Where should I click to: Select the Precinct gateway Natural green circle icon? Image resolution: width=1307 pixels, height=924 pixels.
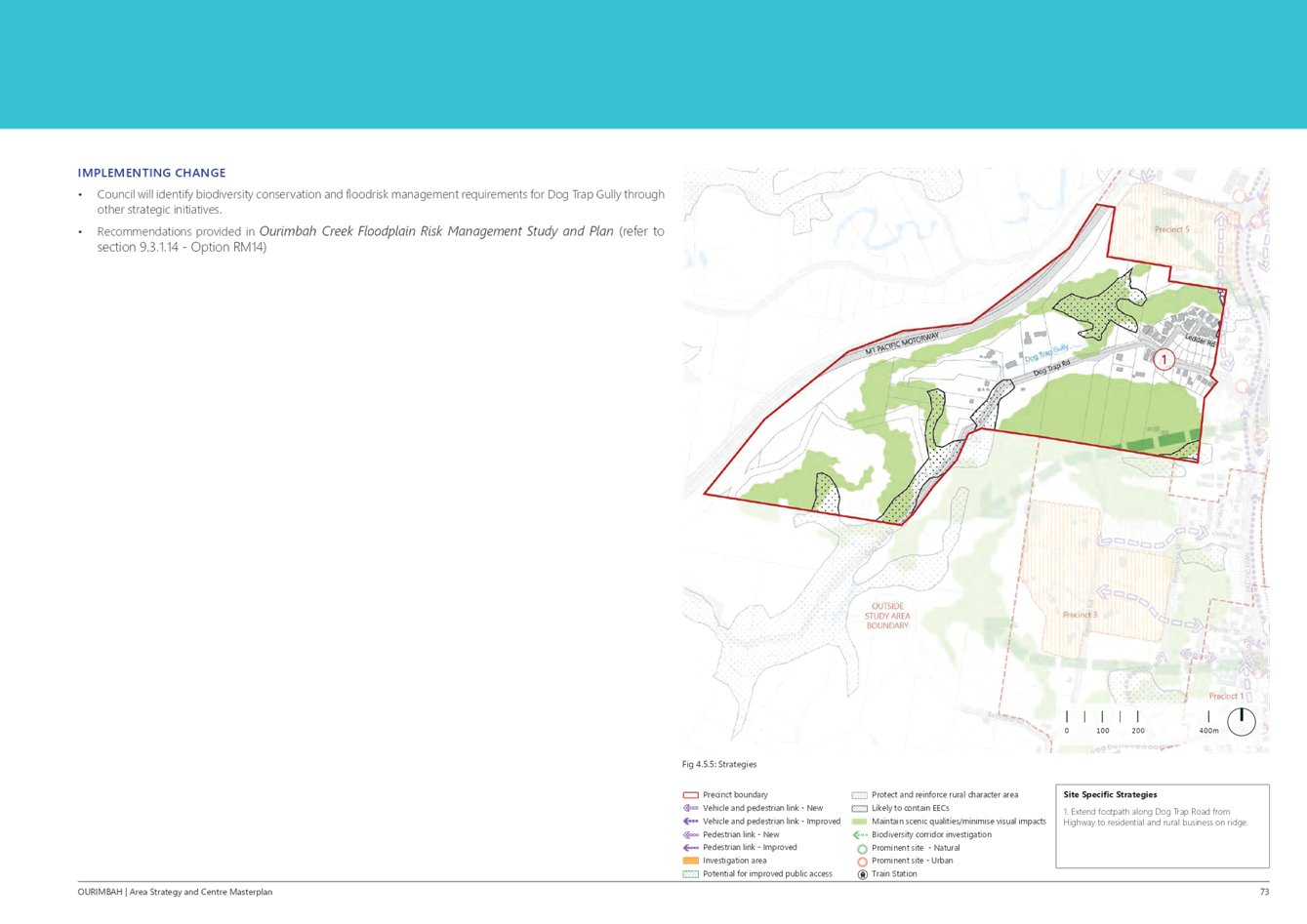pos(861,848)
